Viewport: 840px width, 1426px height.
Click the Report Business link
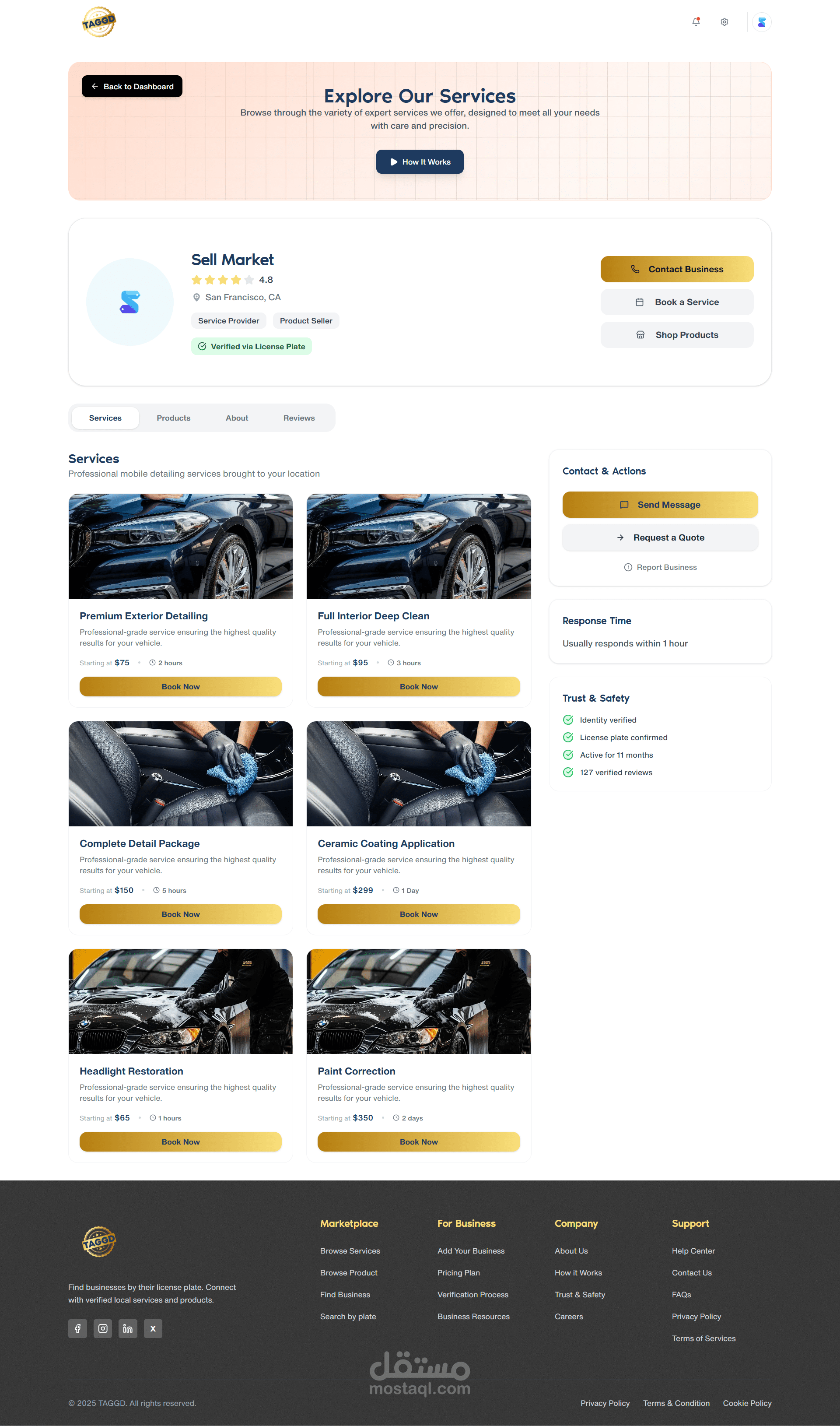coord(660,567)
